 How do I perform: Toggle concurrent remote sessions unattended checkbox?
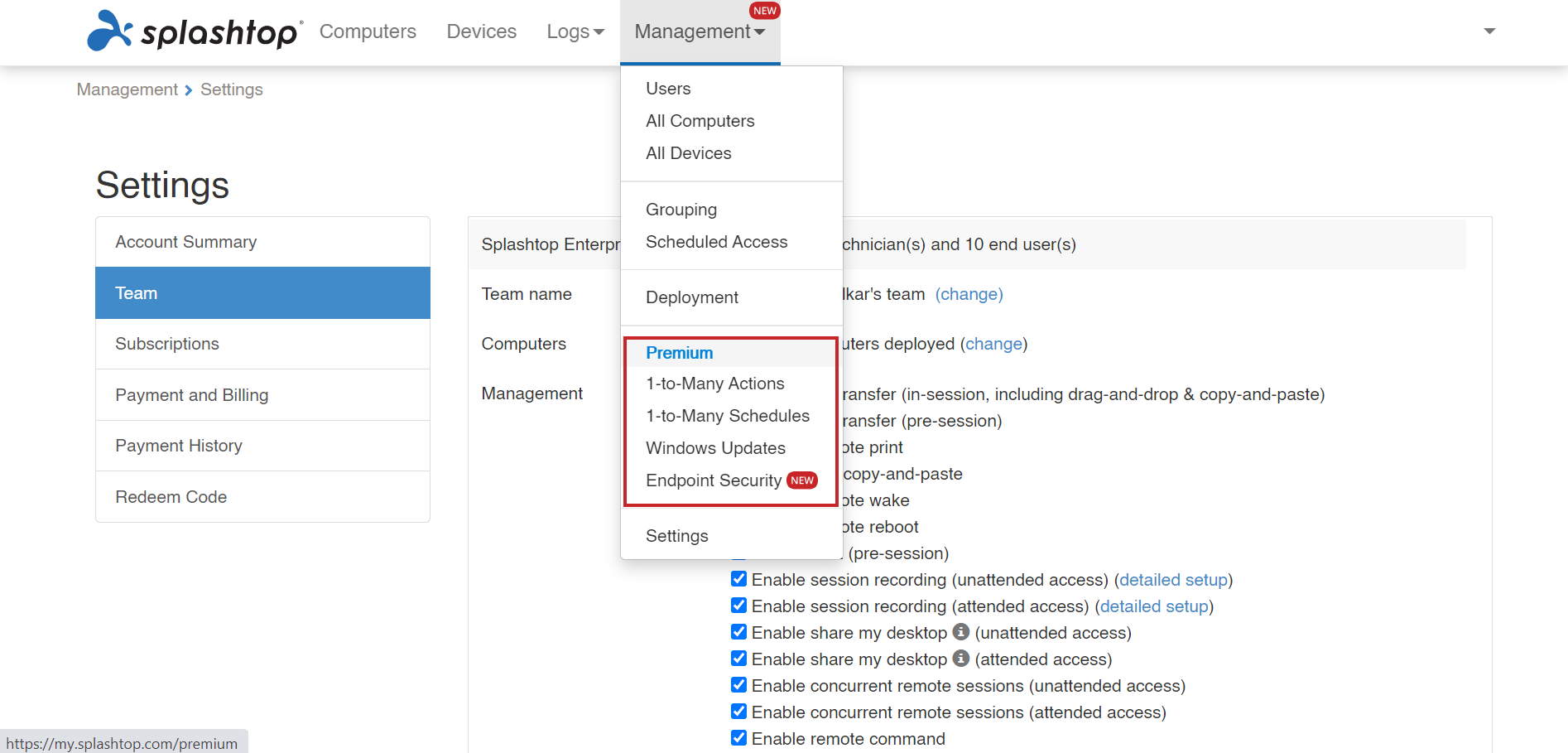click(x=739, y=685)
